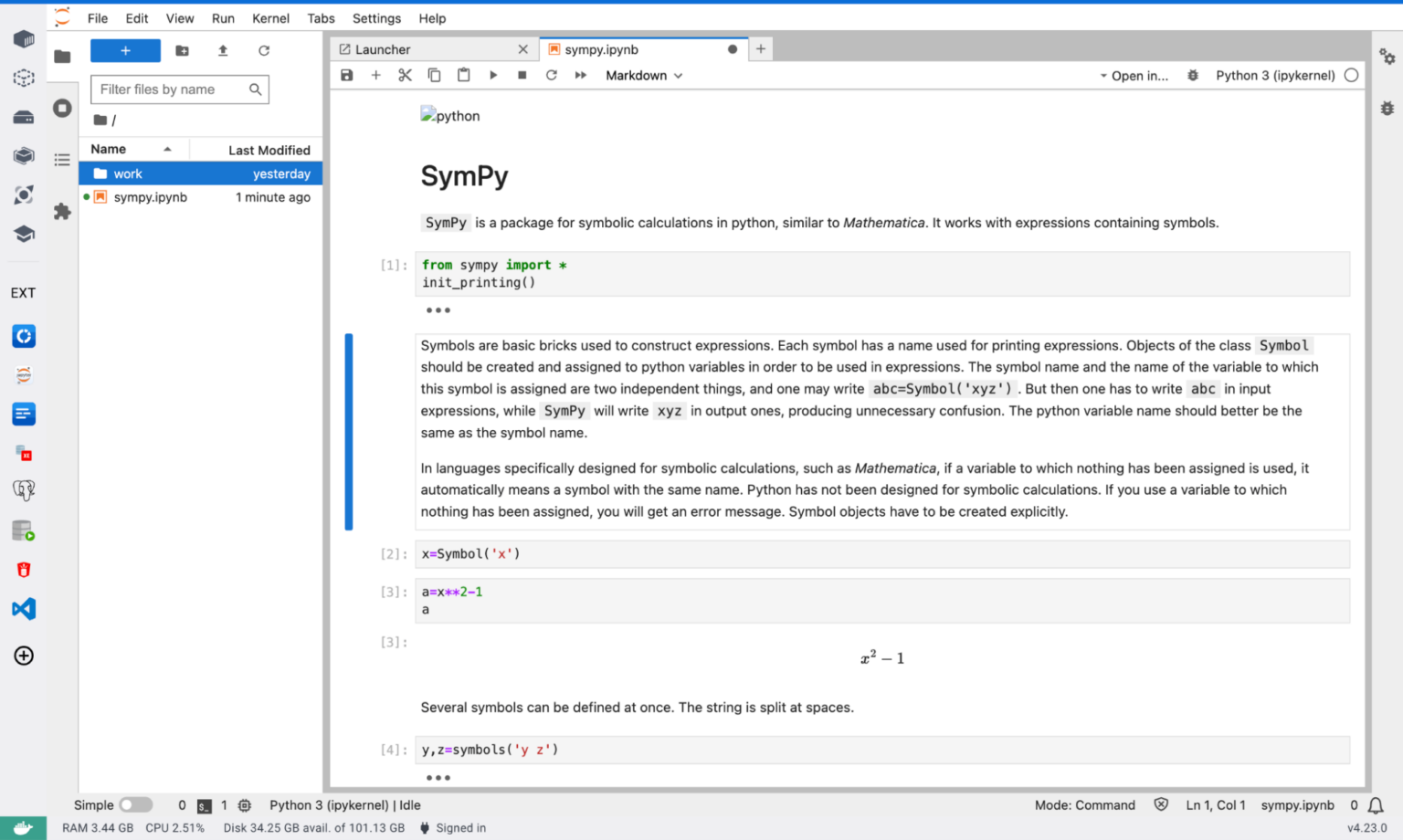Restart the kernel and run all cells

tap(580, 75)
